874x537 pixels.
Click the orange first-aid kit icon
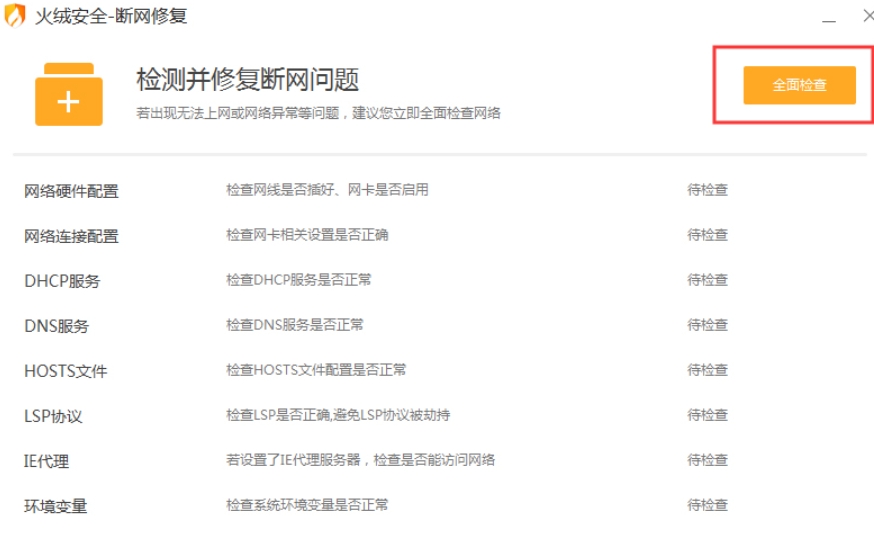69,94
